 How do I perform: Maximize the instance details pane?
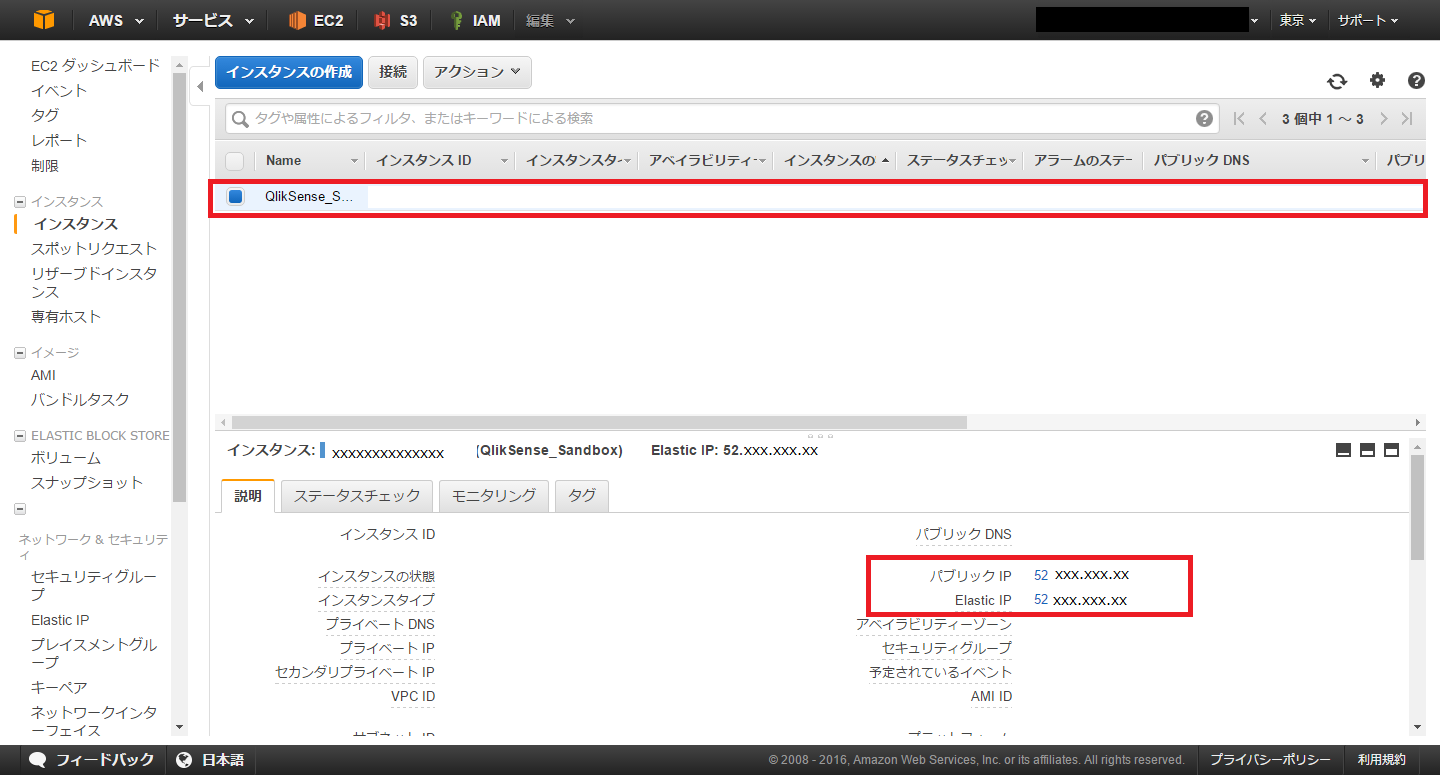1391,450
